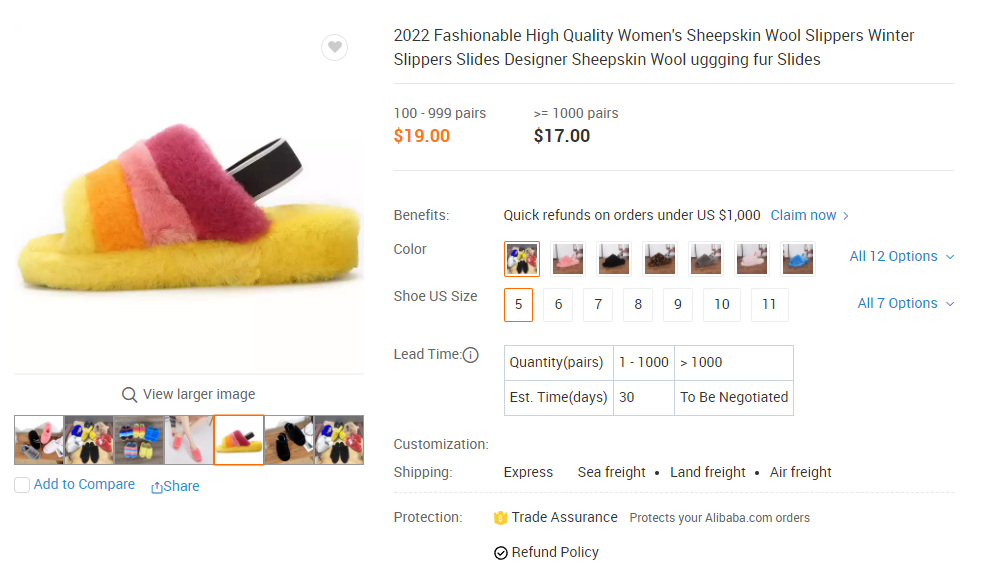Image resolution: width=981 pixels, height=576 pixels.
Task: Click the Share icon link
Action: pos(156,487)
